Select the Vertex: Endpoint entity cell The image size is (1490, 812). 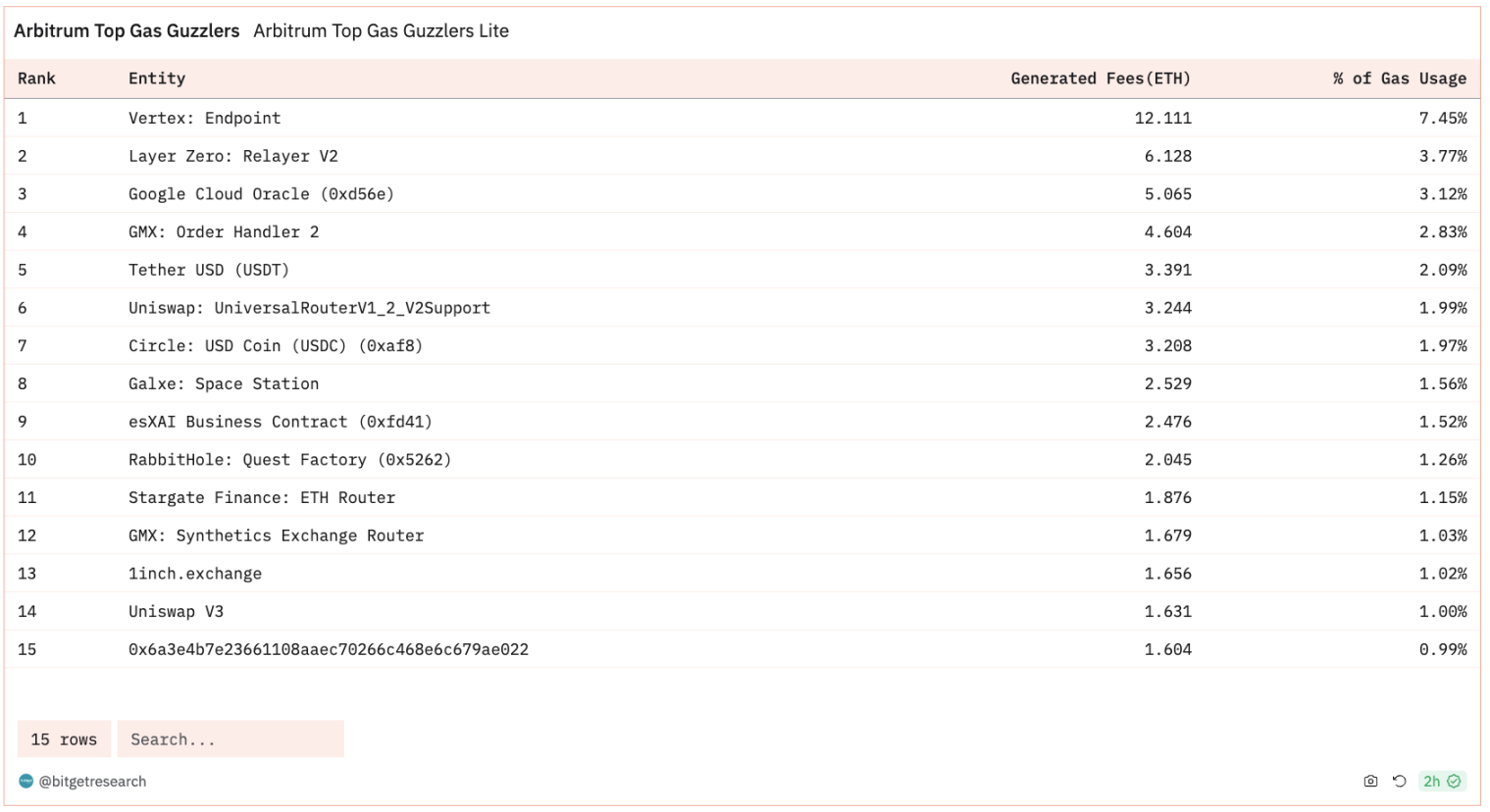(204, 118)
